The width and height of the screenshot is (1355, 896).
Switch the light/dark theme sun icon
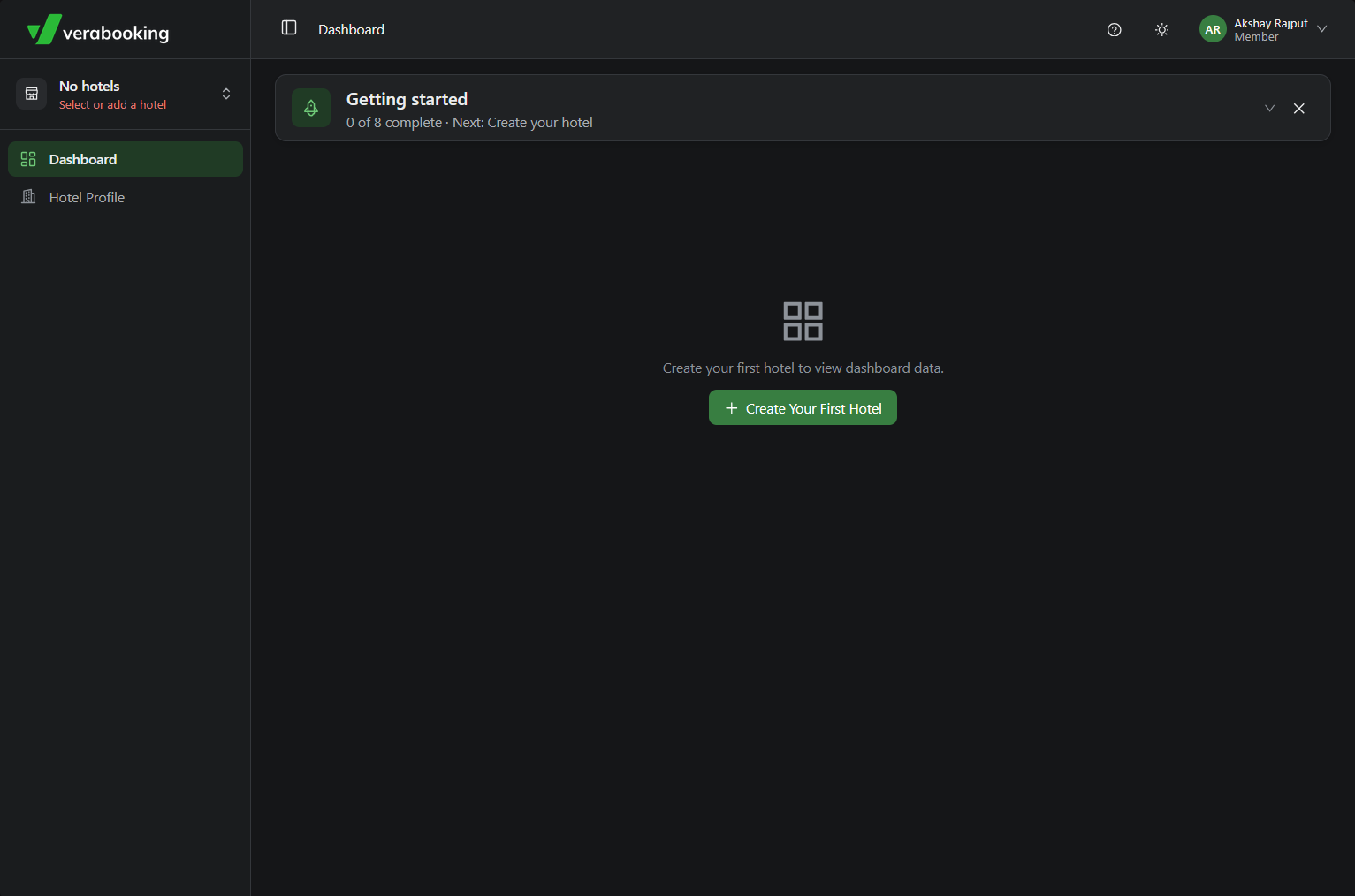click(1162, 30)
